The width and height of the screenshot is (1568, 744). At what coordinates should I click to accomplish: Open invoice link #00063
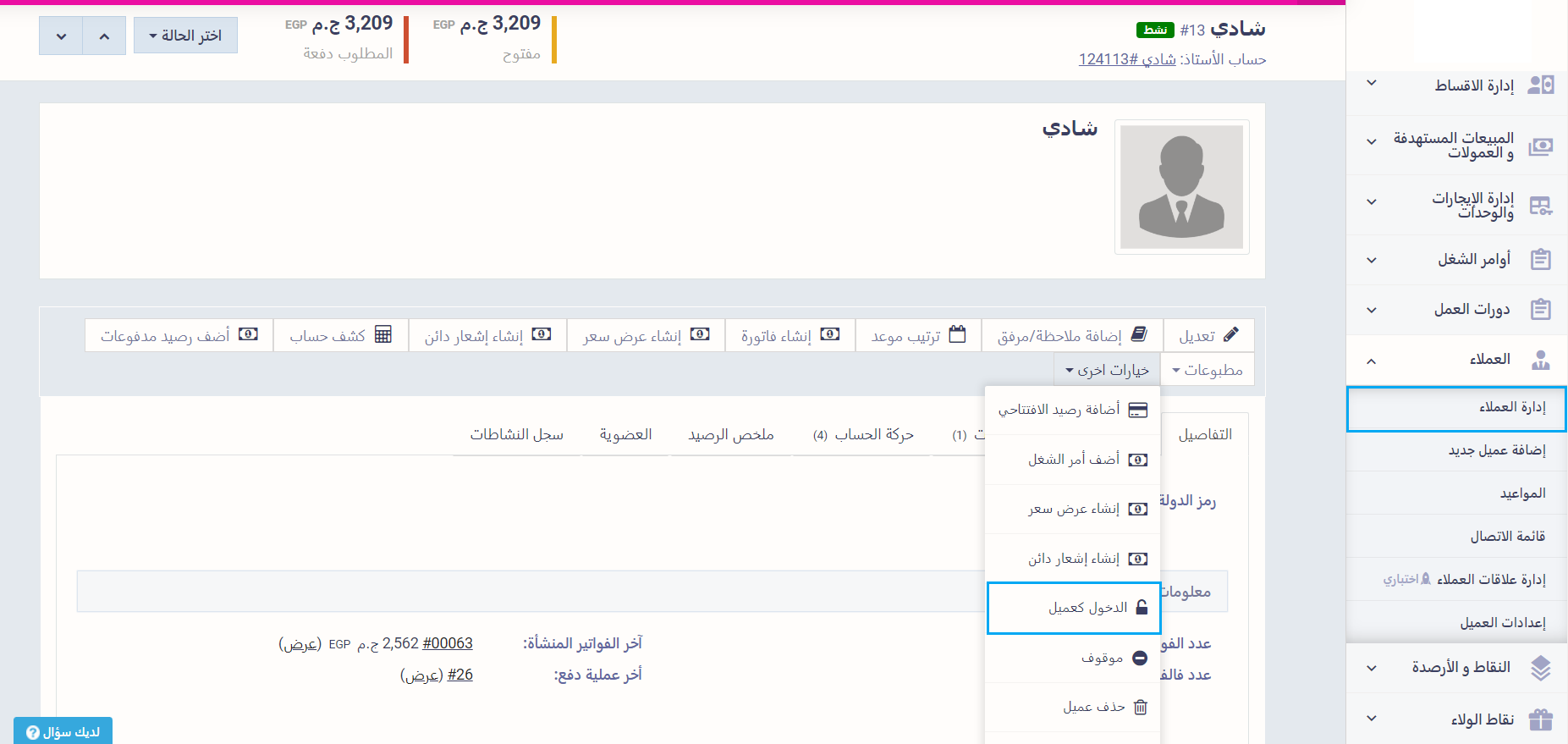447,643
